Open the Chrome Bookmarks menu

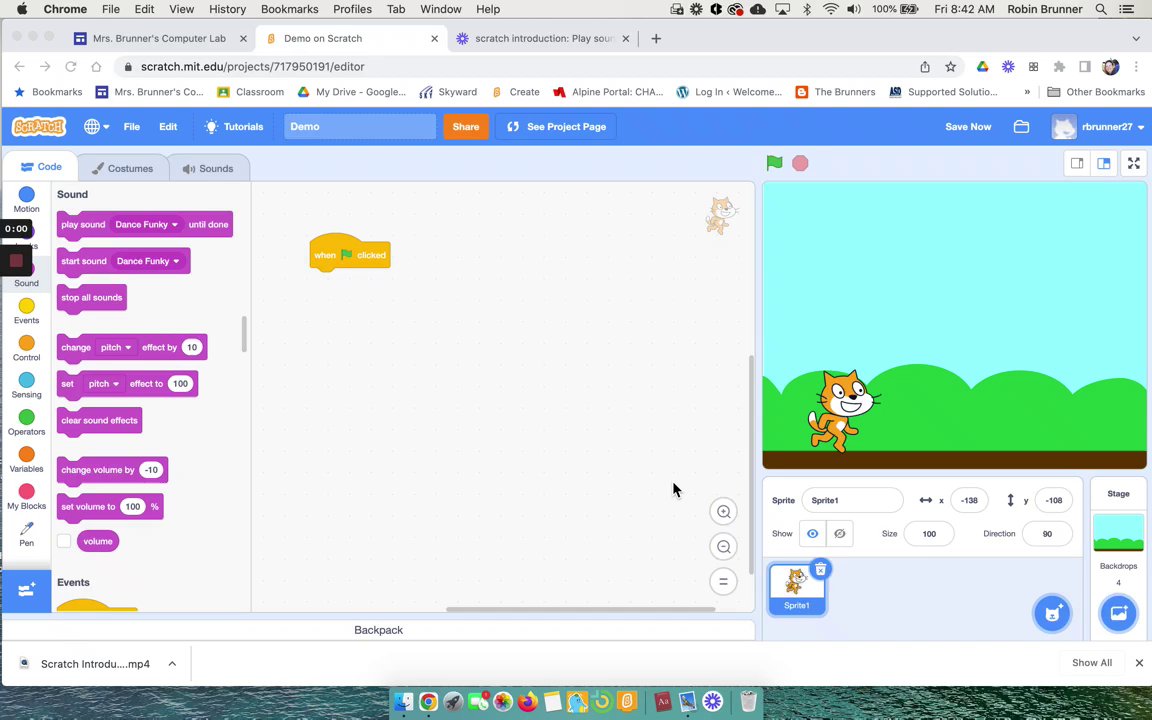tap(289, 9)
